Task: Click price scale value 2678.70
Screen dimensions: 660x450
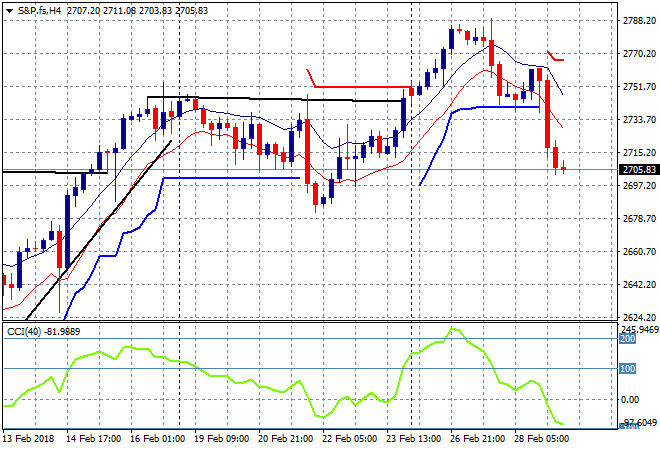Action: (639, 218)
